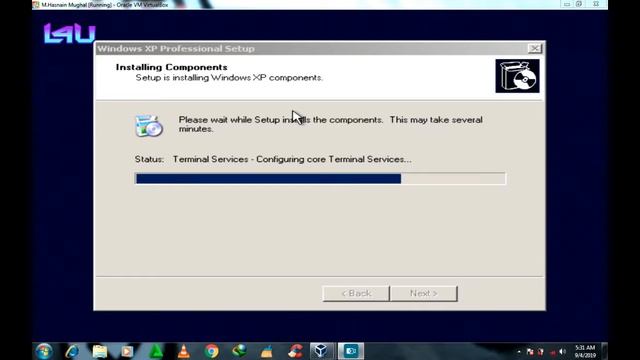This screenshot has width=640, height=360.
Task: Close the Oracle VM VirtualBox window
Action: [x=596, y=4]
